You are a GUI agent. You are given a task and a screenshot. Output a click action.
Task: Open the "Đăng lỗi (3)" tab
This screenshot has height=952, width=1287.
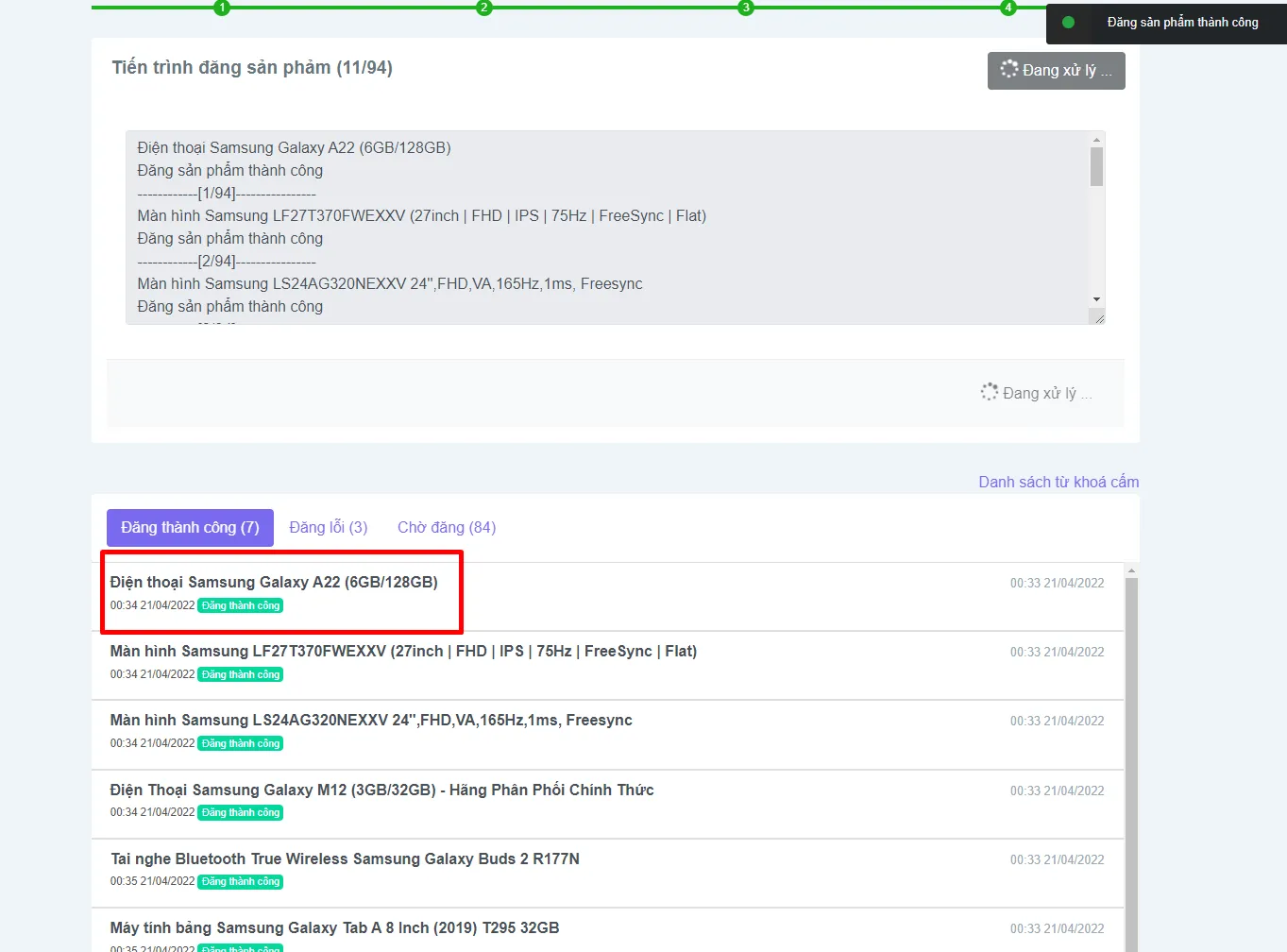(329, 528)
